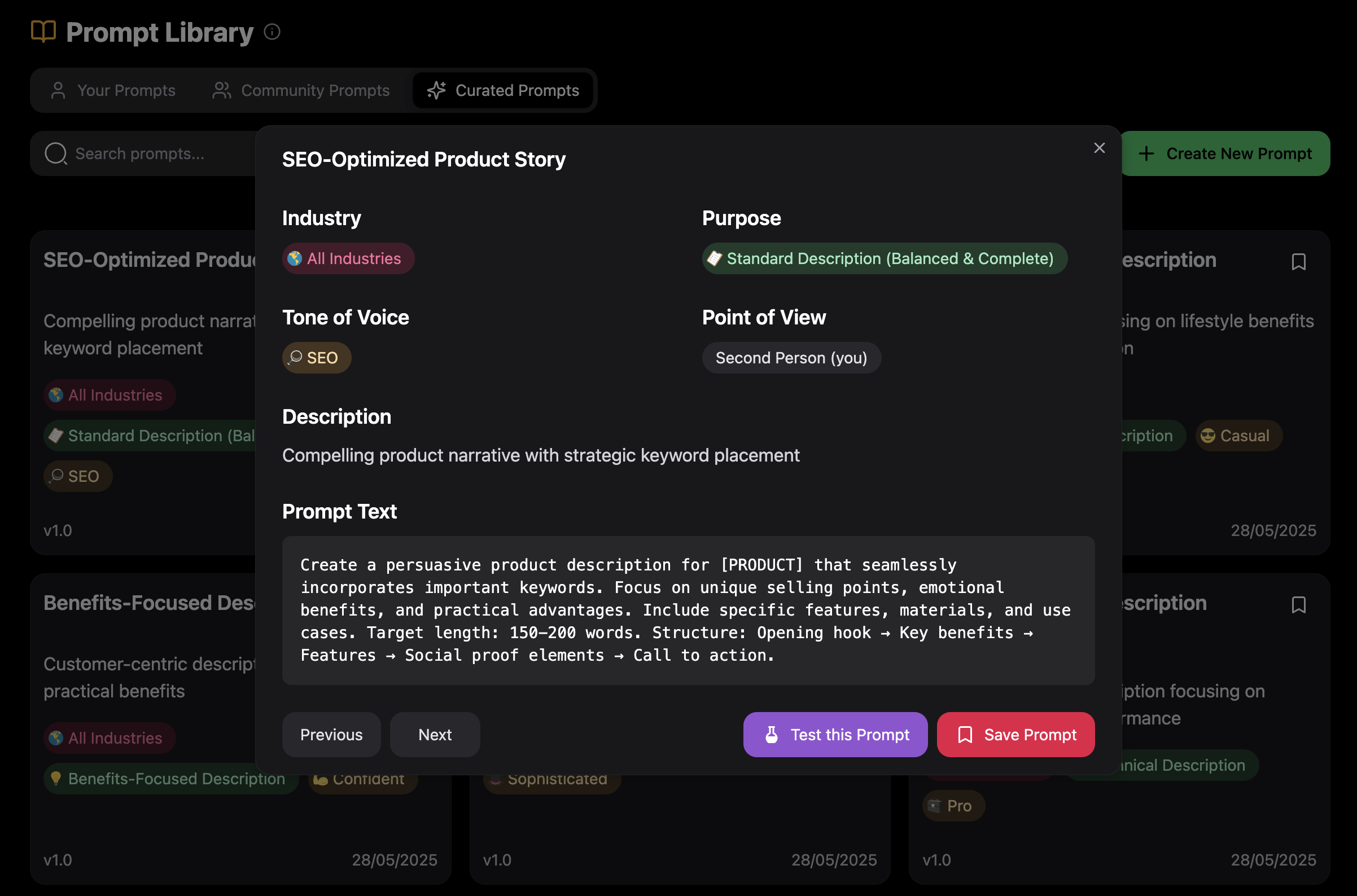Click the search magnifier icon
The height and width of the screenshot is (896, 1357).
click(x=56, y=153)
